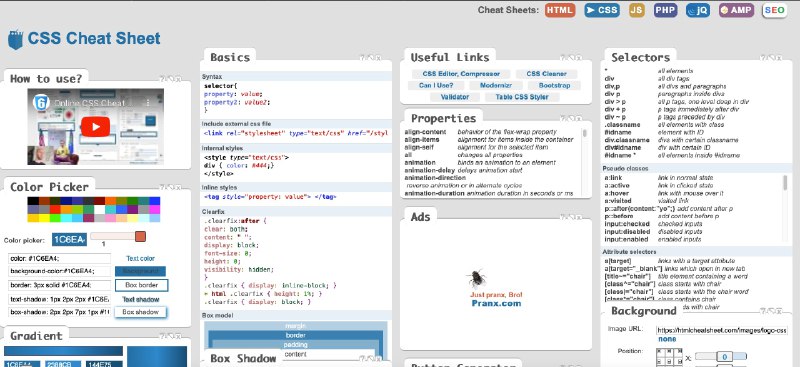The height and width of the screenshot is (367, 800).
Task: Close the Basics panel with its x
Action: (378, 58)
